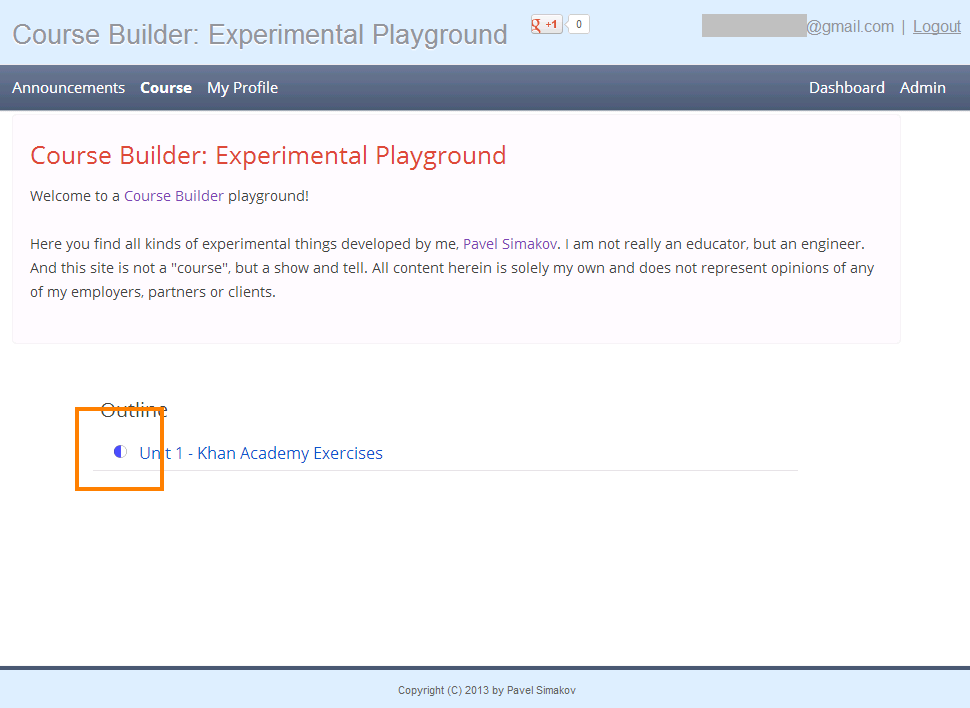Click the paragraph mentioning employers and clients
The width and height of the screenshot is (970, 708).
pos(452,268)
